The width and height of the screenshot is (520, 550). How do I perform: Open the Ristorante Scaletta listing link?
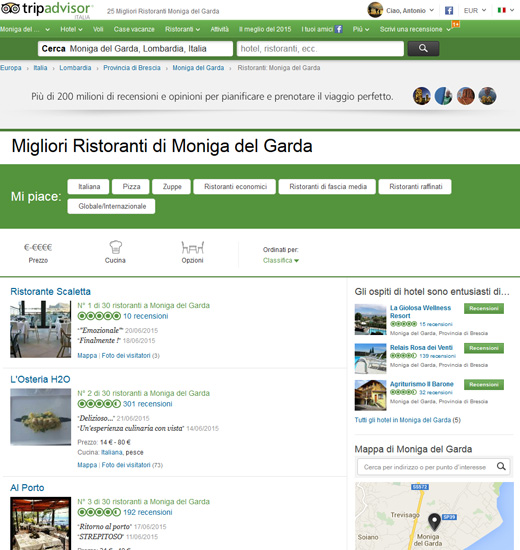[51, 291]
